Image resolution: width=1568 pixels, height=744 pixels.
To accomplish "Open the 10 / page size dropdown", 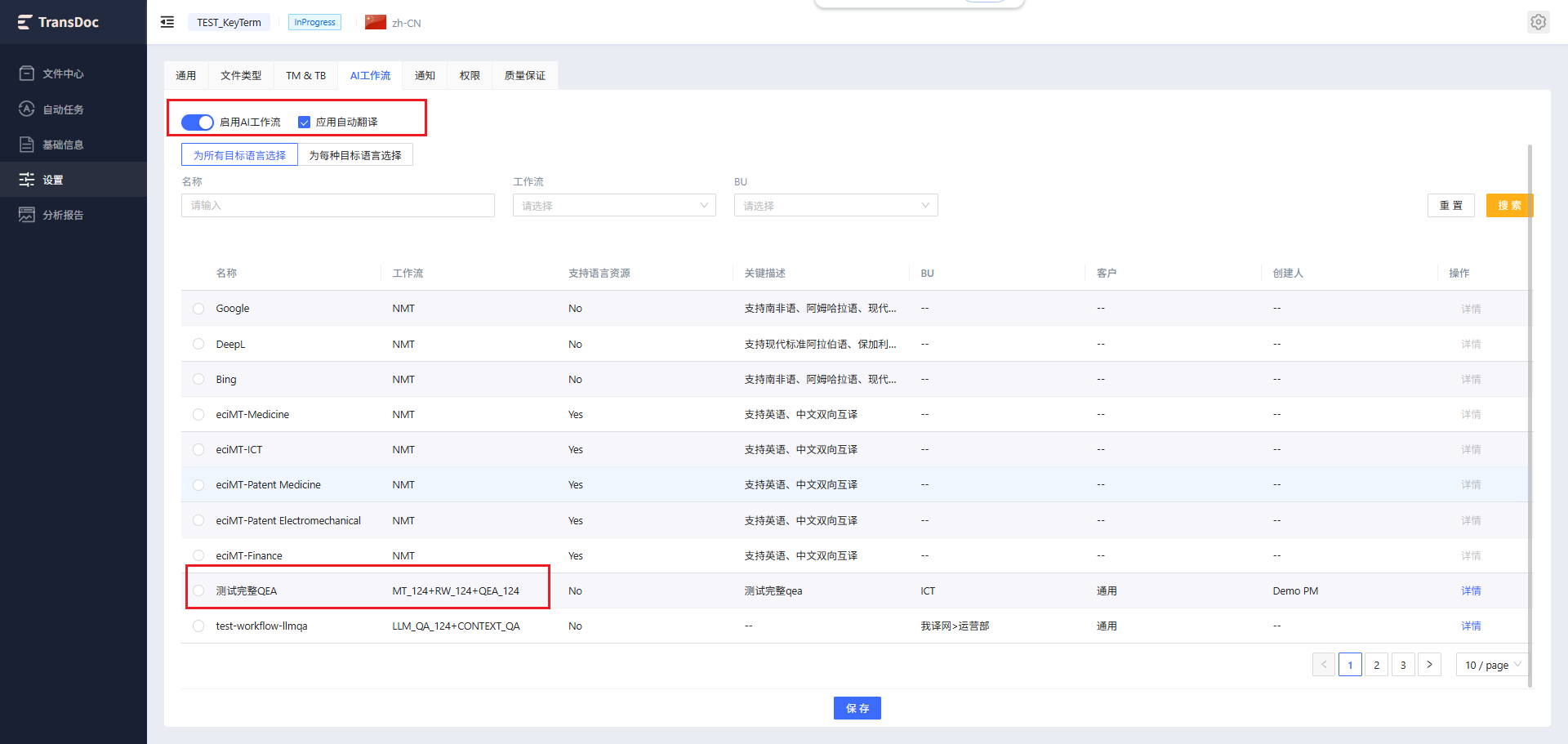I will click(x=1492, y=665).
